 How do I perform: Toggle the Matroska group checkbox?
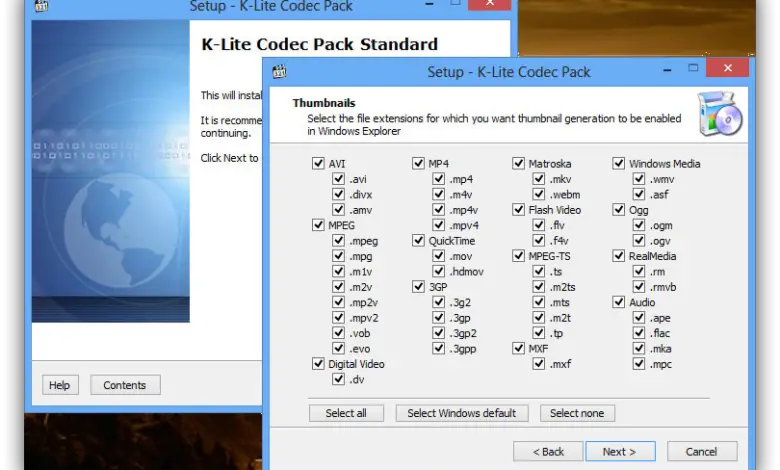point(518,163)
